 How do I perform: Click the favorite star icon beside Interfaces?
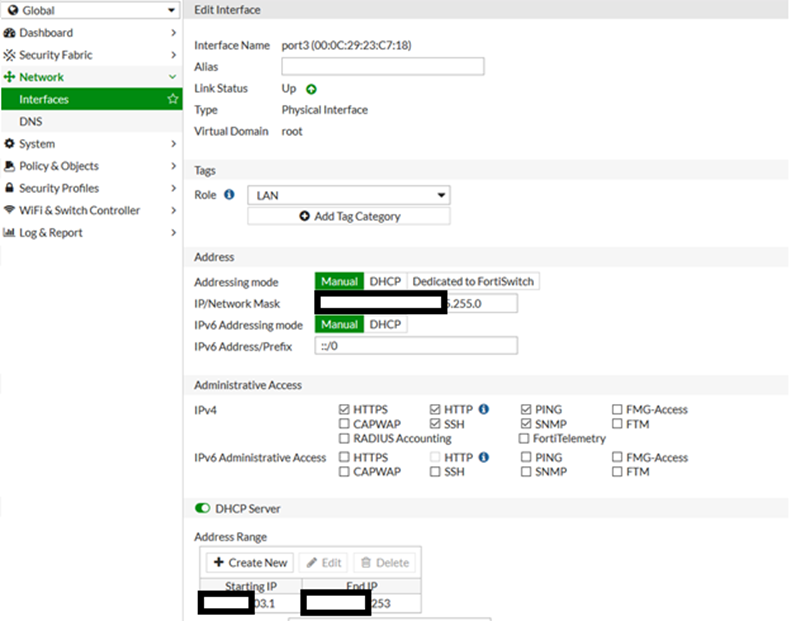173,100
